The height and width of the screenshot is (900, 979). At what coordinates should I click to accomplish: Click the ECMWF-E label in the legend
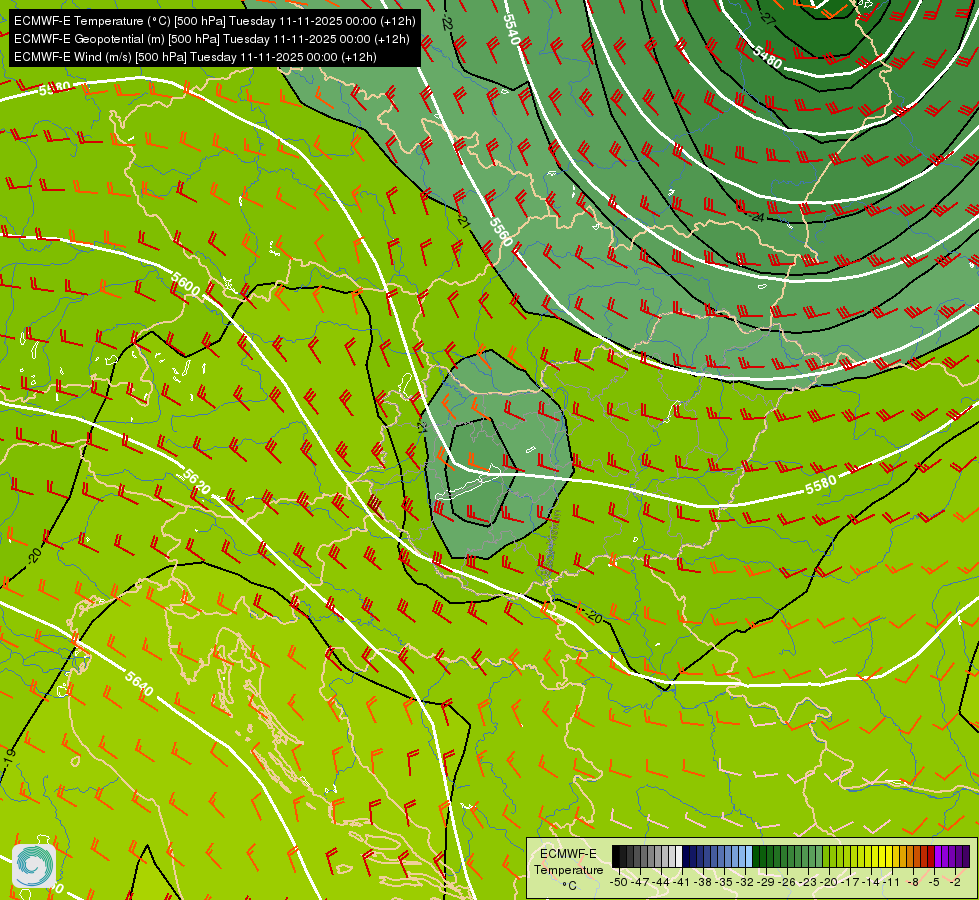(568, 854)
